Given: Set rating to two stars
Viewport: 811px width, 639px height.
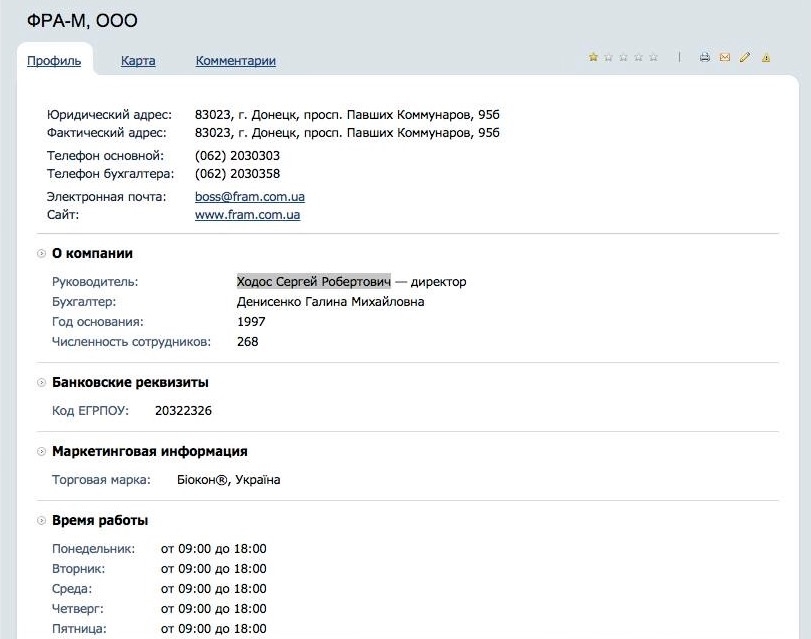Looking at the screenshot, I should [x=608, y=57].
